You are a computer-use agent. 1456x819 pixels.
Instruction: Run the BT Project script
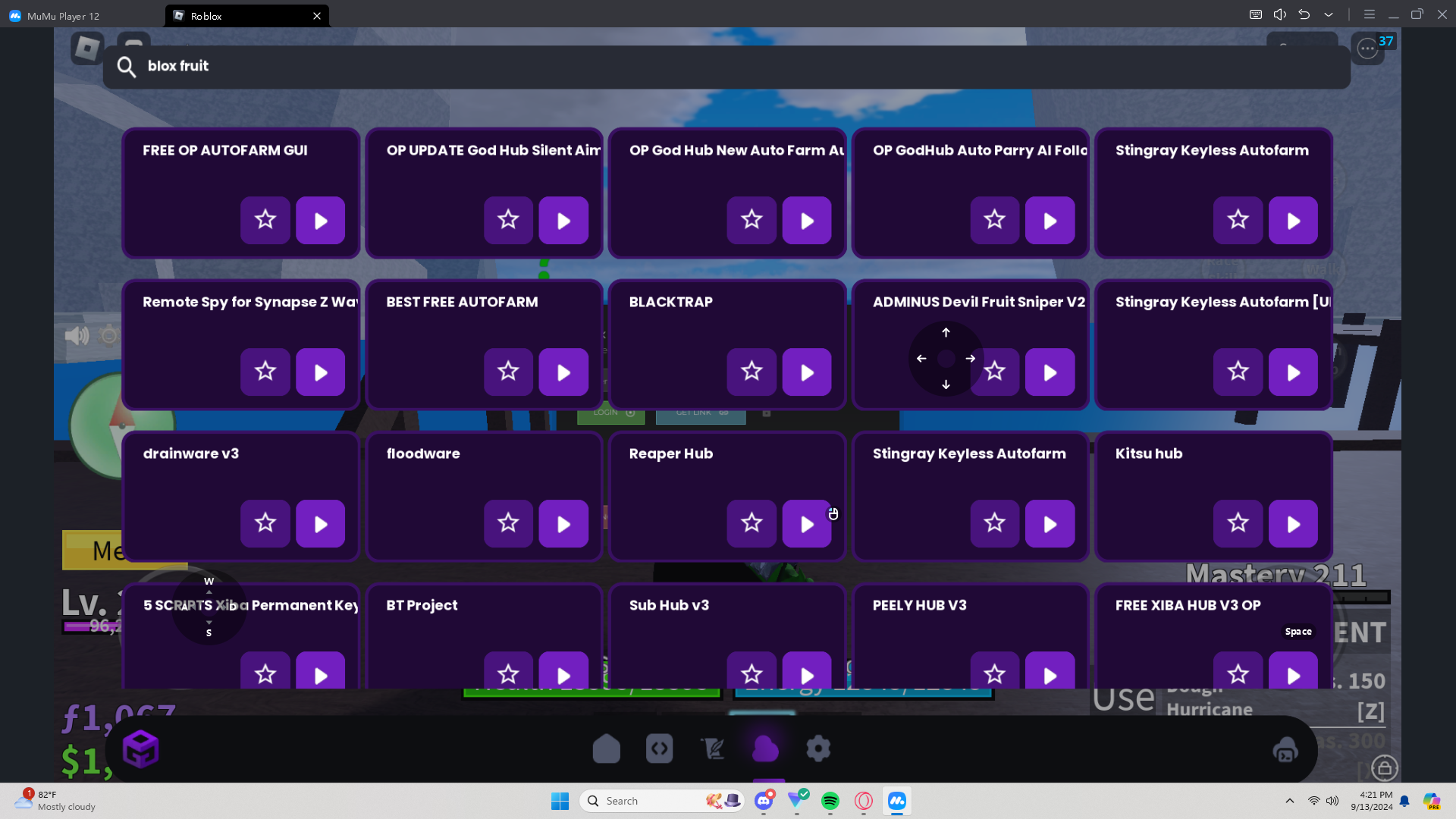pyautogui.click(x=563, y=670)
